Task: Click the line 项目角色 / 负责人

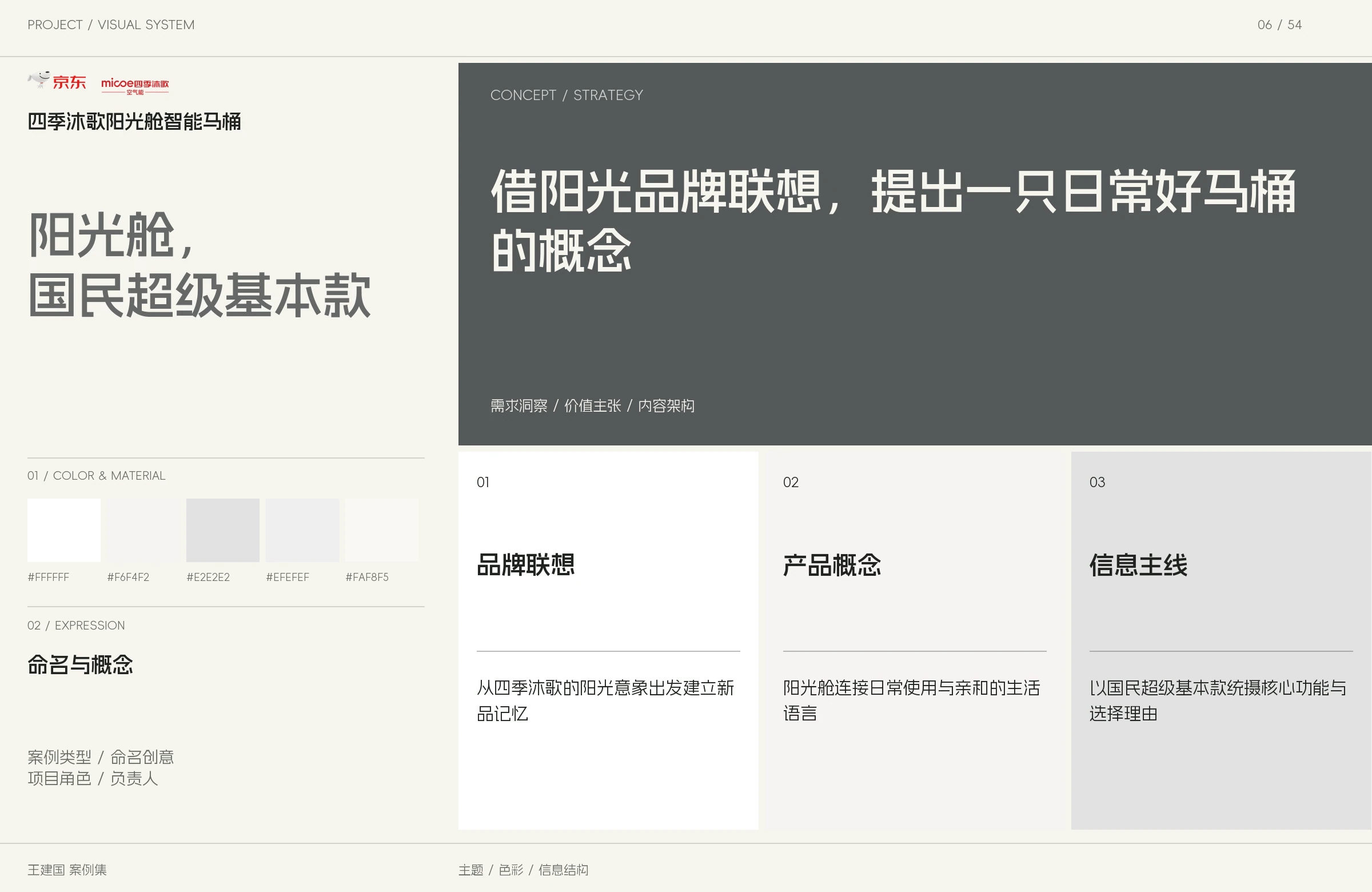Action: [93, 779]
